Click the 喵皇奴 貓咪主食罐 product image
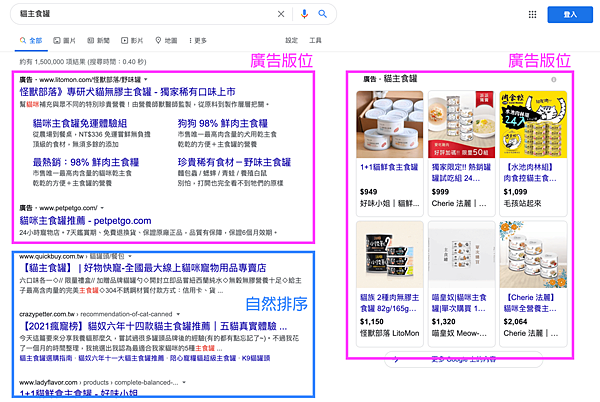 point(461,255)
